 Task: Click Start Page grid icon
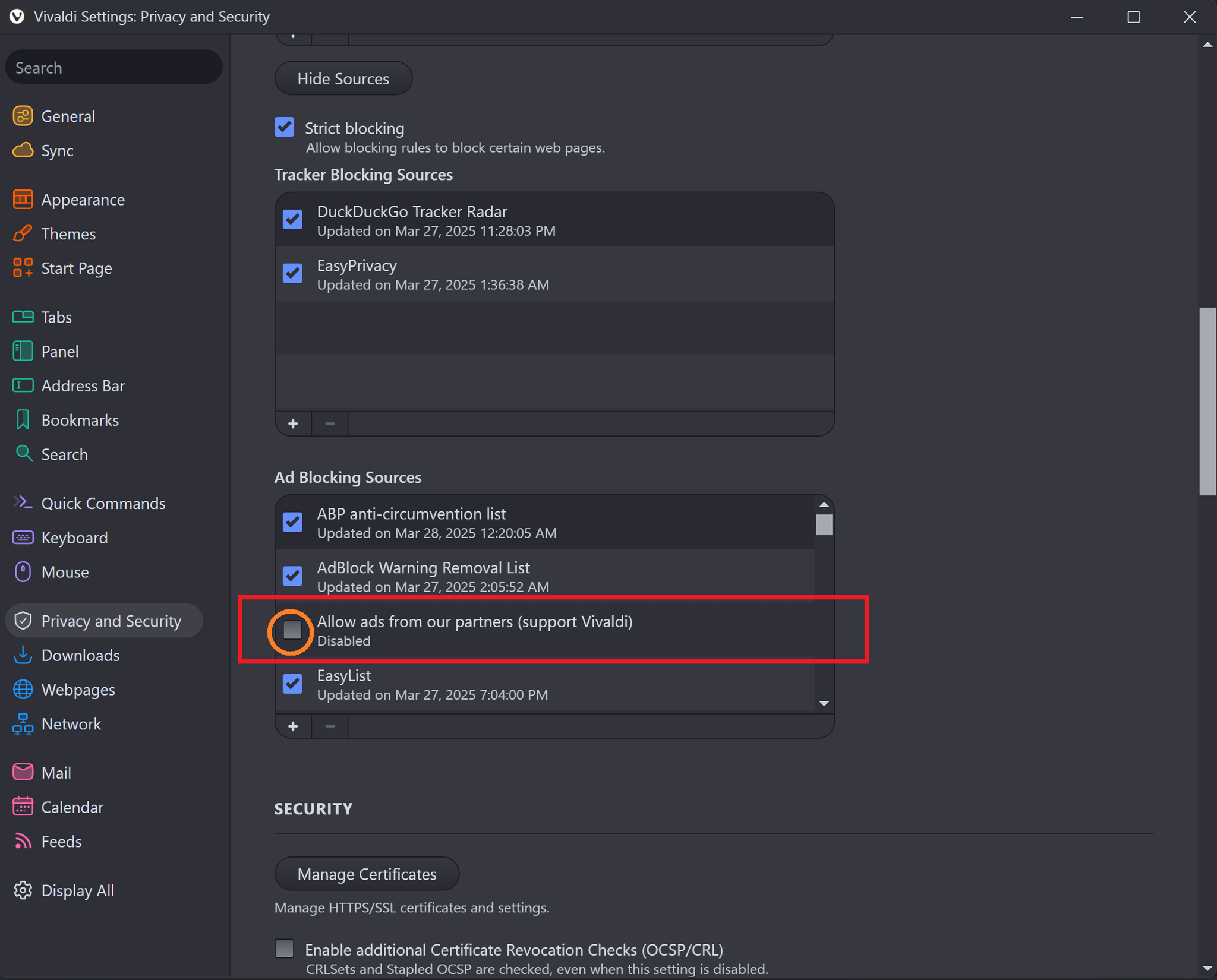[23, 268]
